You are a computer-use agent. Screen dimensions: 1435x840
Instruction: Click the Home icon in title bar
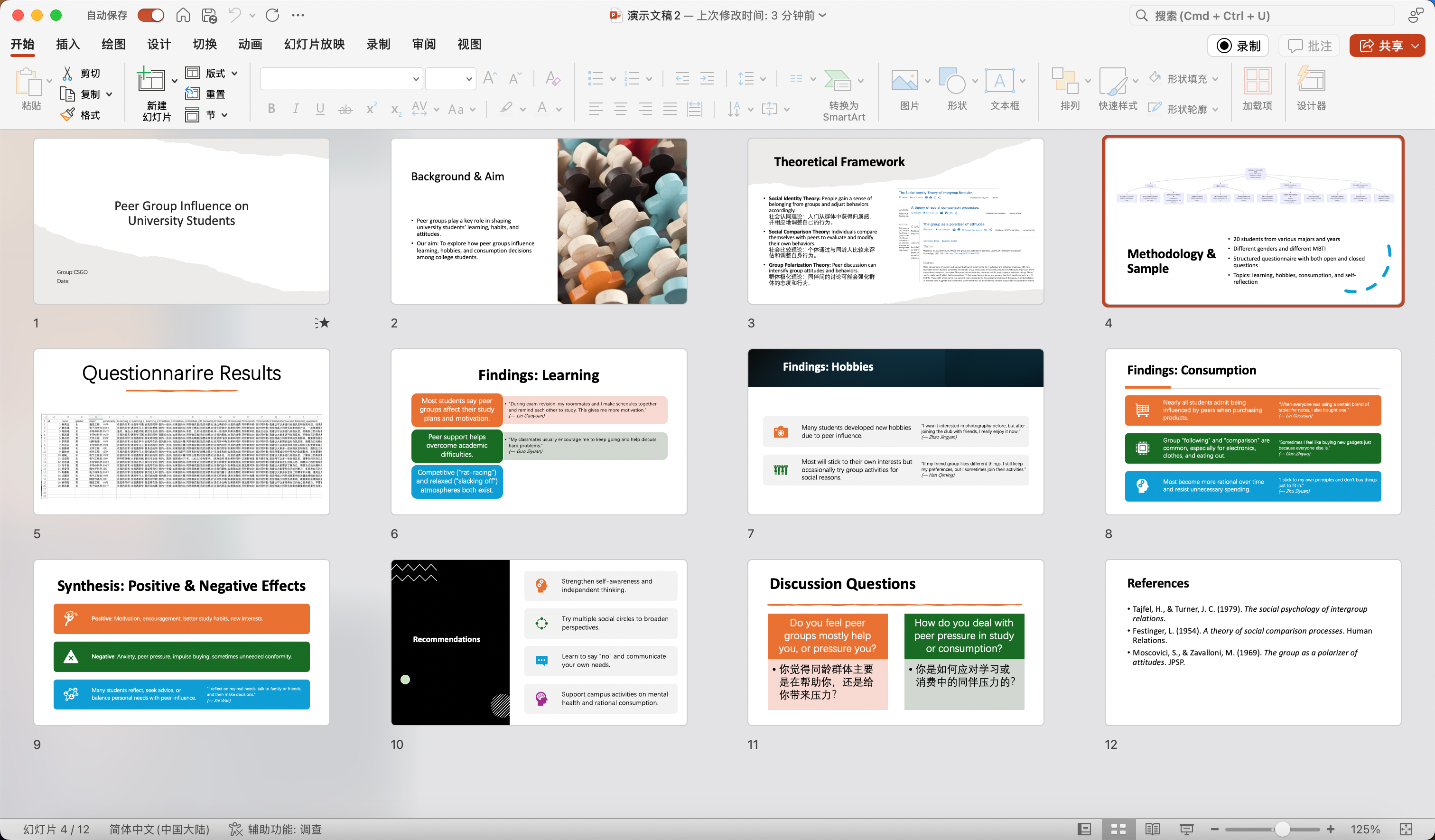pos(183,15)
